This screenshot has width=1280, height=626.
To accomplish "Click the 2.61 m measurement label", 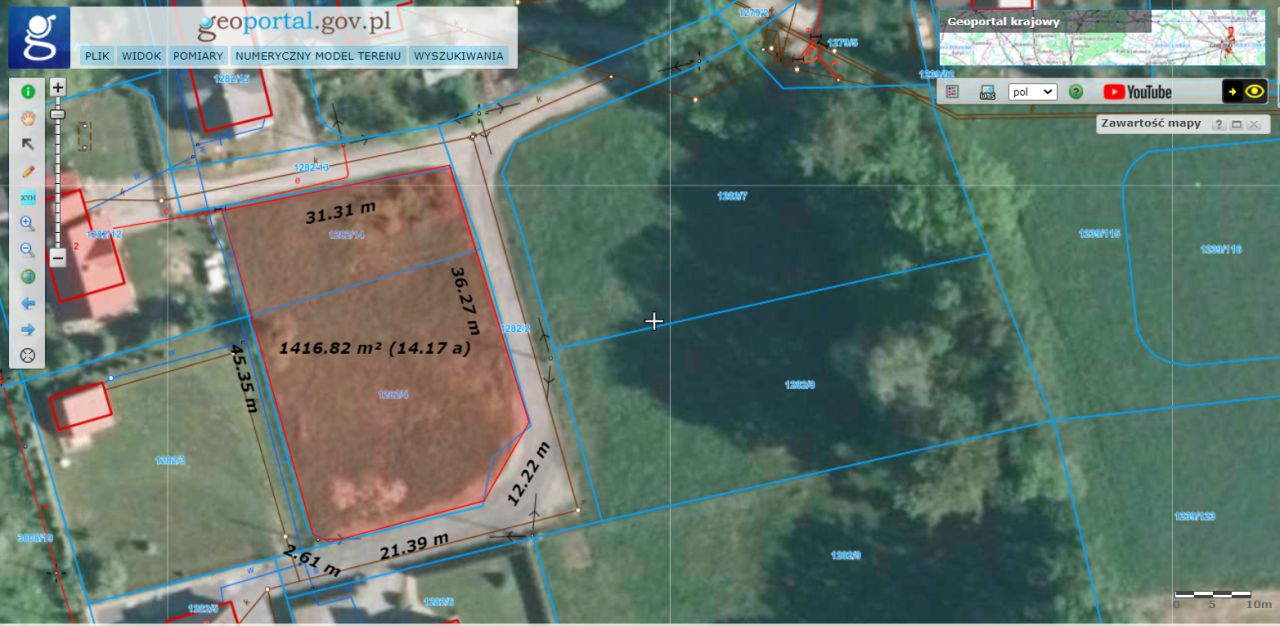I will coord(312,561).
